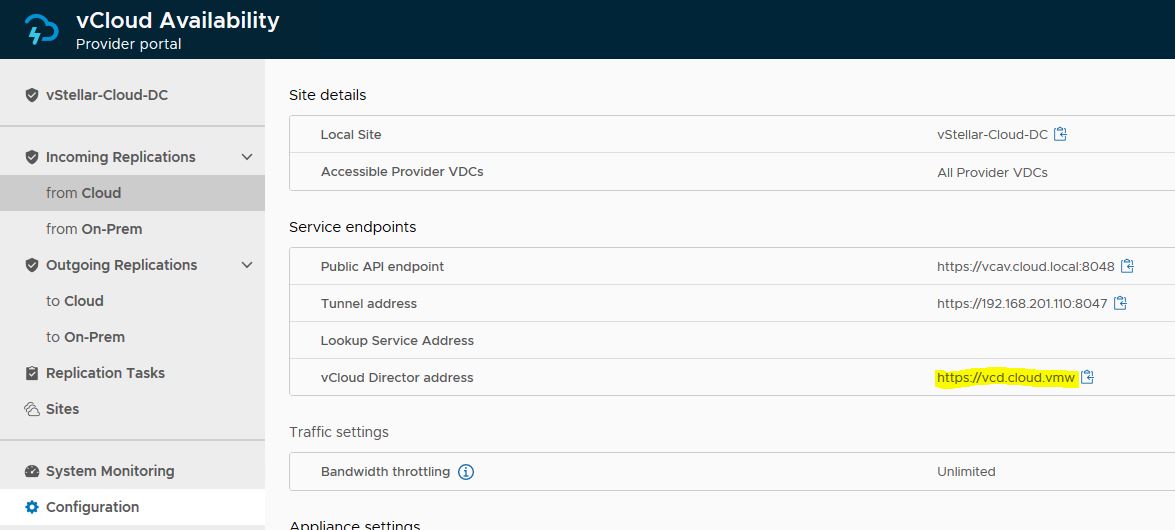Open the Replication Tasks page
Screen dimensions: 1175x530
105,373
